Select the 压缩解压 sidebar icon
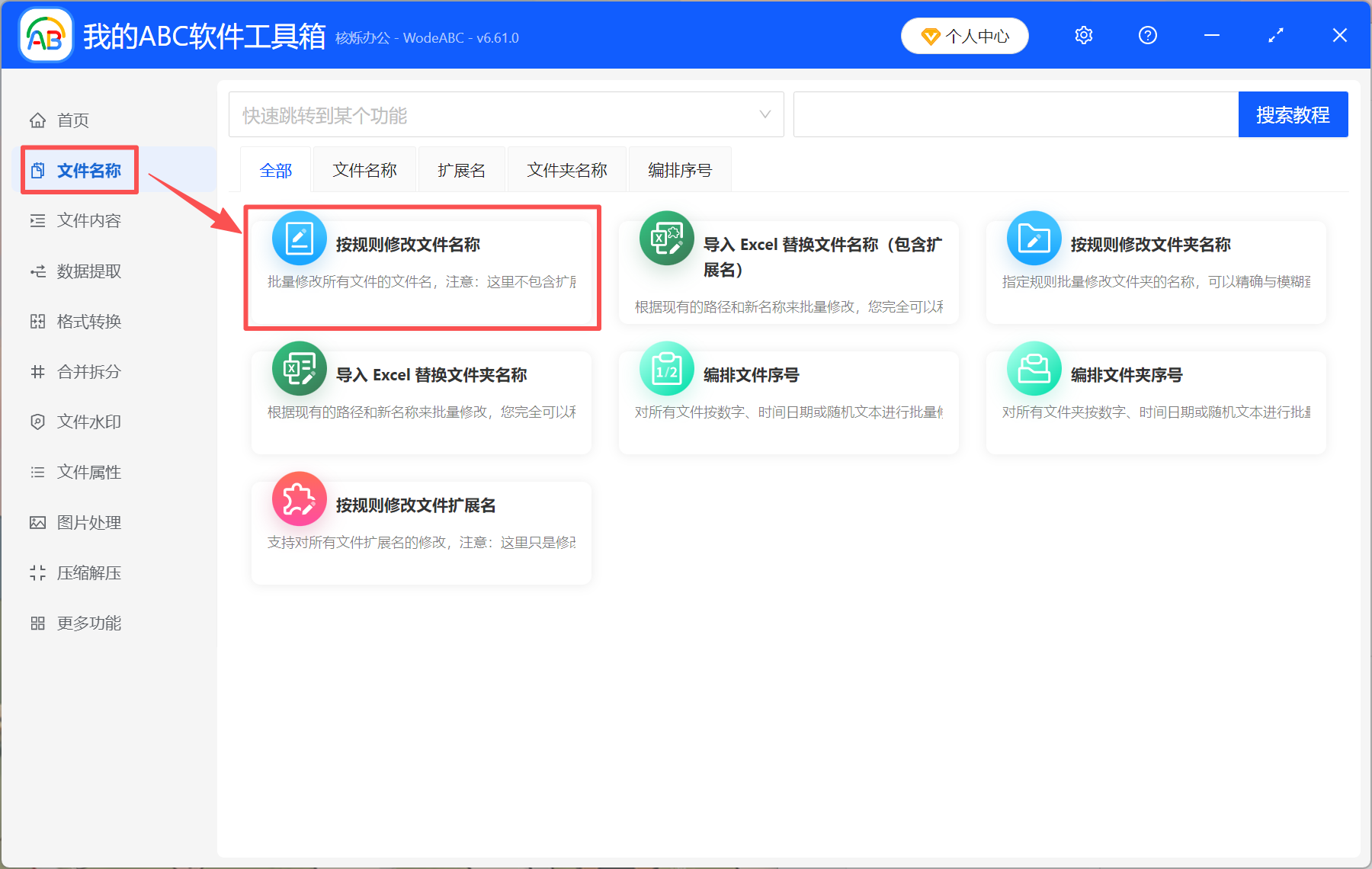 [38, 572]
